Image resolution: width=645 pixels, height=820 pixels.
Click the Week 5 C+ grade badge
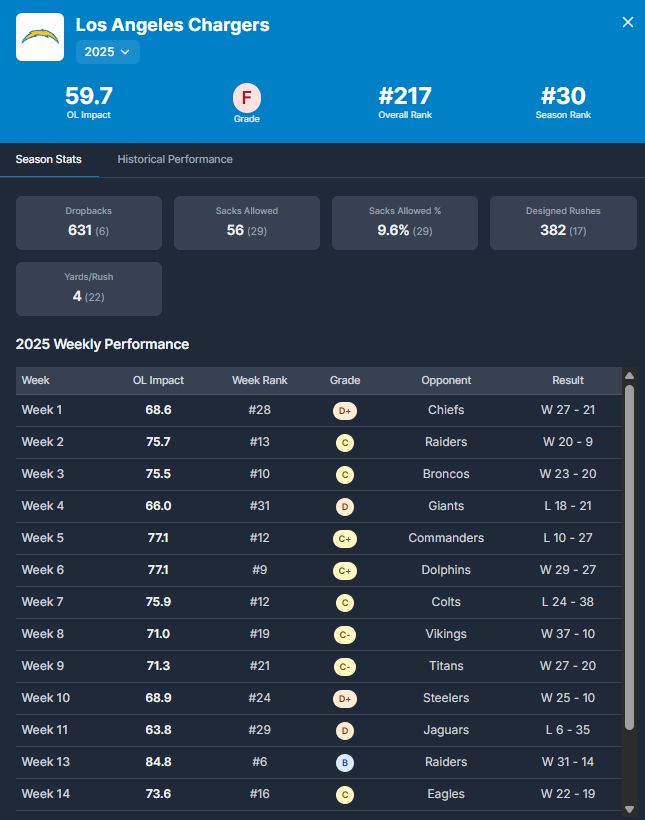[345, 538]
